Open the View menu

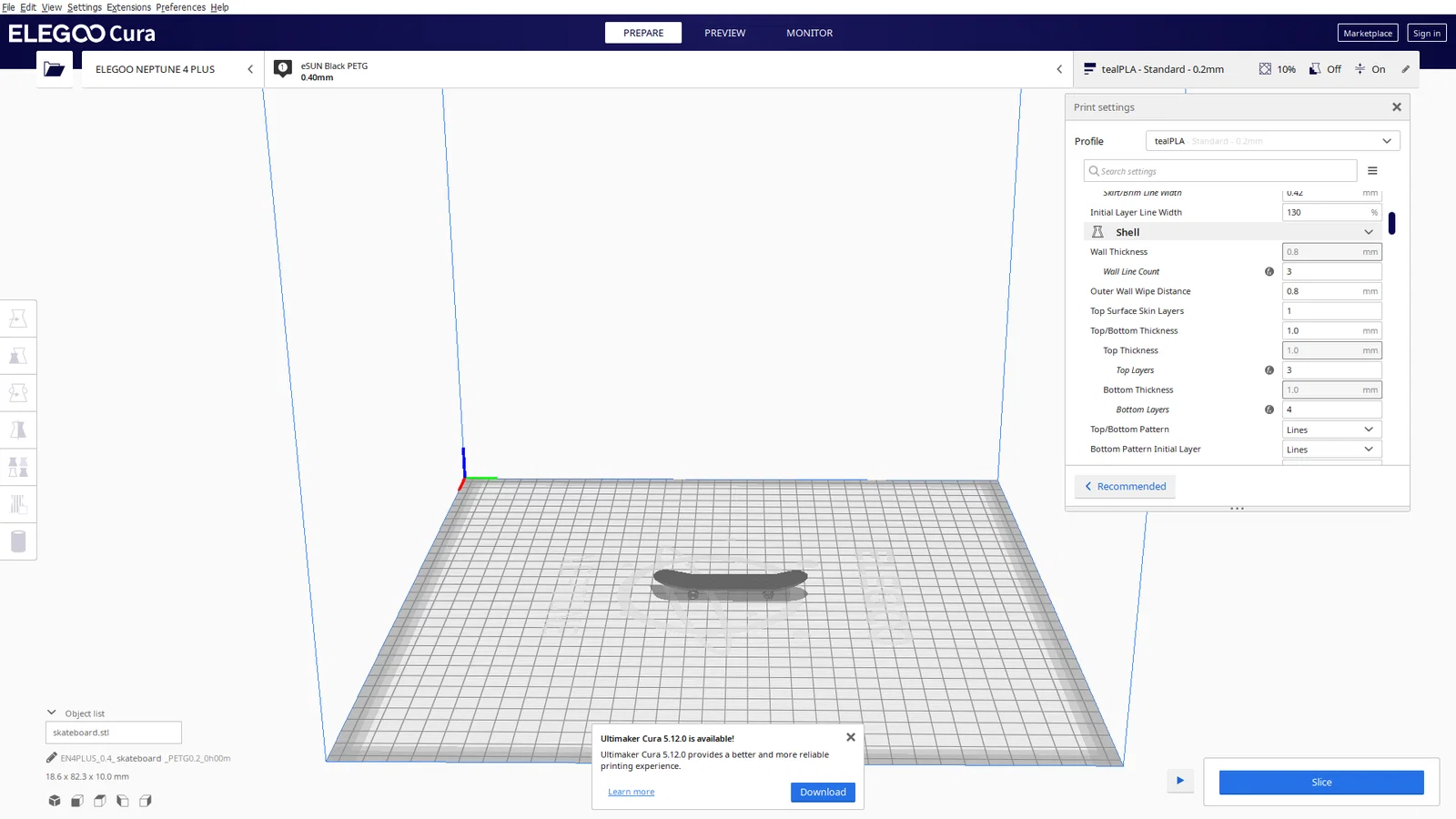click(x=52, y=7)
